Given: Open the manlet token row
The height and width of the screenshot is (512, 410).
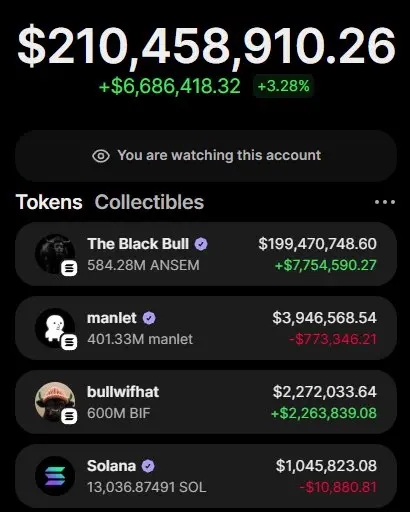Looking at the screenshot, I should (x=206, y=328).
